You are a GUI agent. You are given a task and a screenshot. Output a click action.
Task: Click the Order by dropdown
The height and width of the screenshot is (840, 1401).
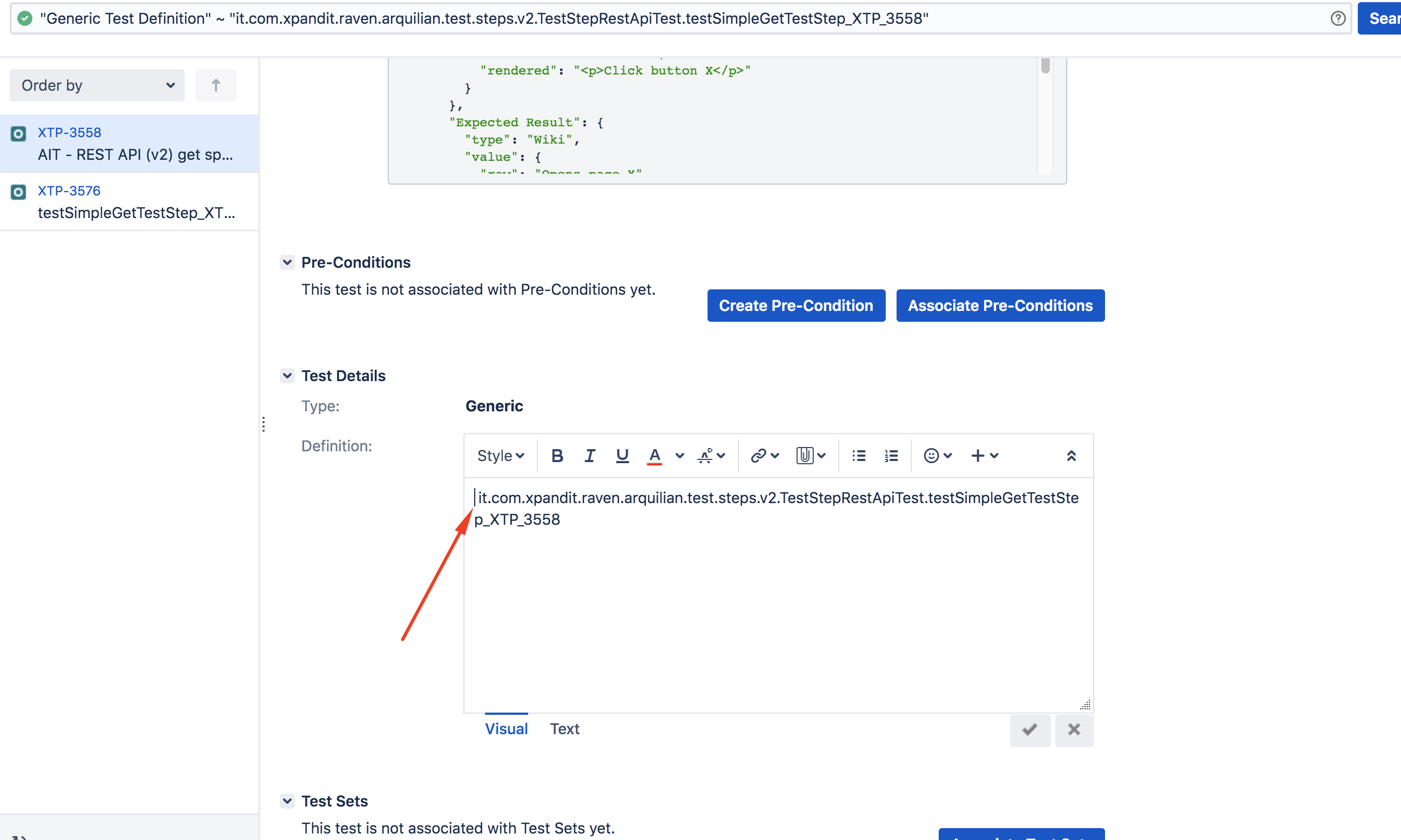tap(97, 83)
